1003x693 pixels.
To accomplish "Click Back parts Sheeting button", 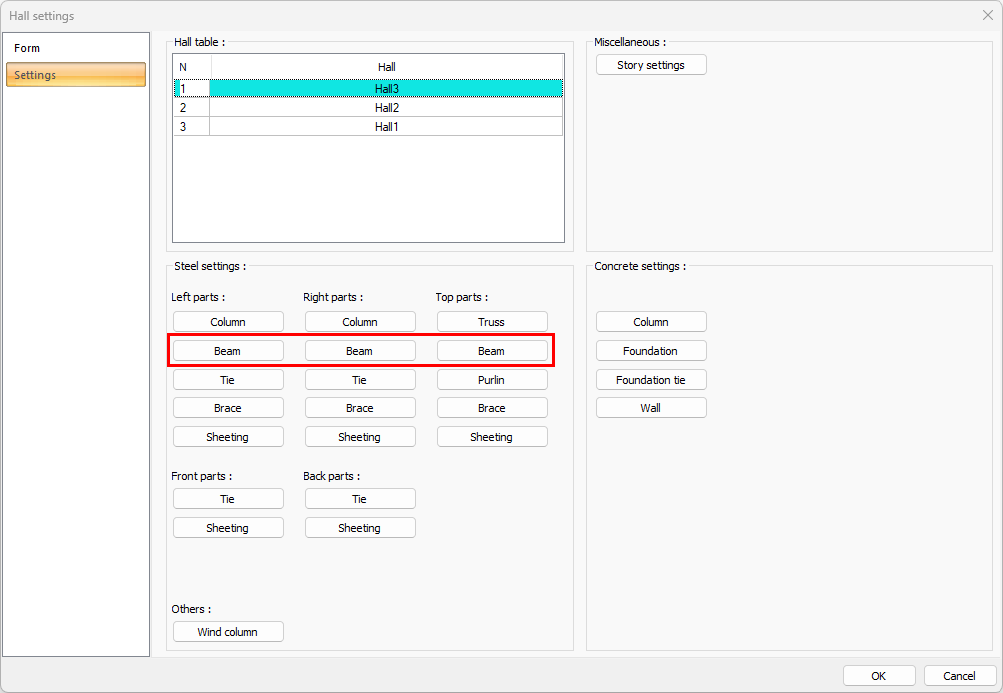I will click(360, 528).
